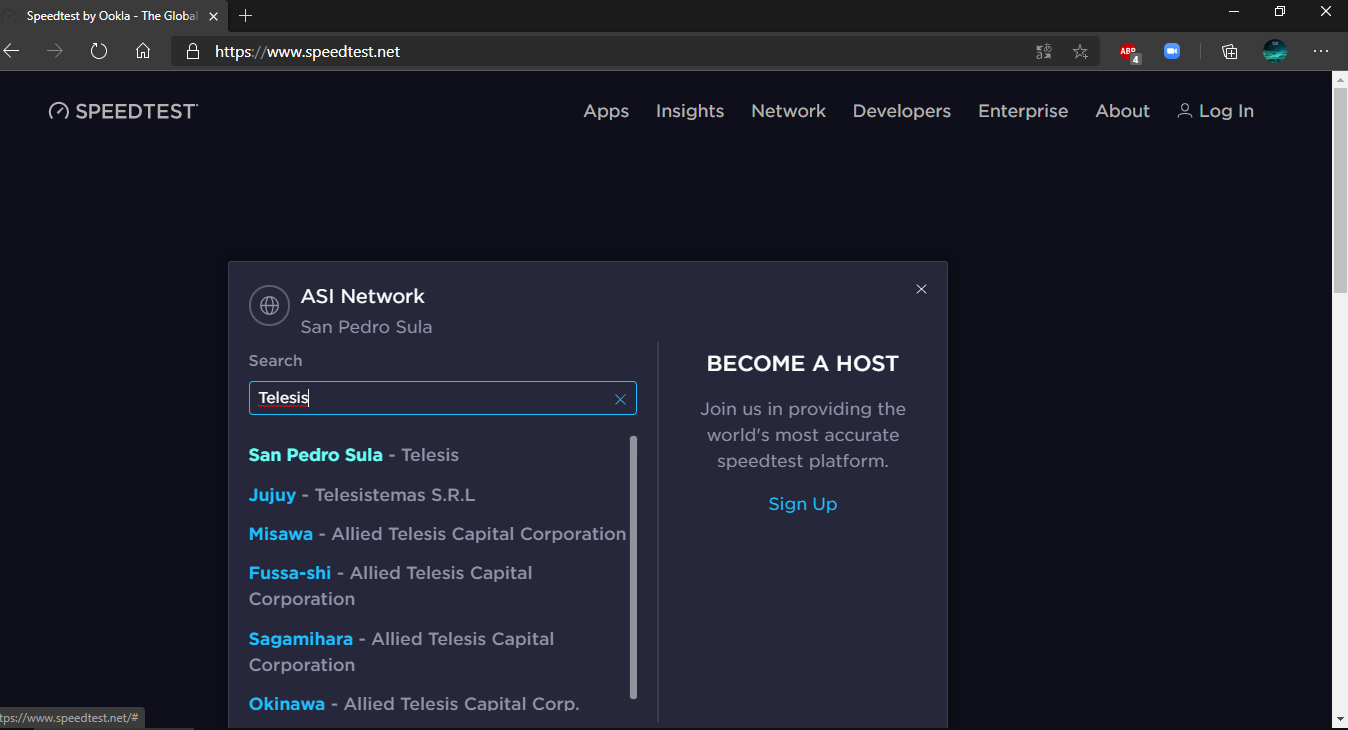Open the Adblock Plus extension icon
Image resolution: width=1348 pixels, height=730 pixels.
coord(1129,52)
